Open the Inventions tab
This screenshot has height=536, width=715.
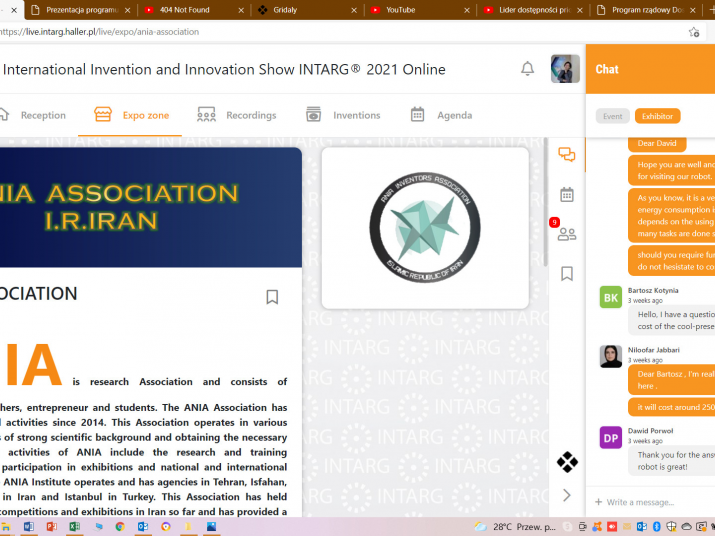[343, 115]
